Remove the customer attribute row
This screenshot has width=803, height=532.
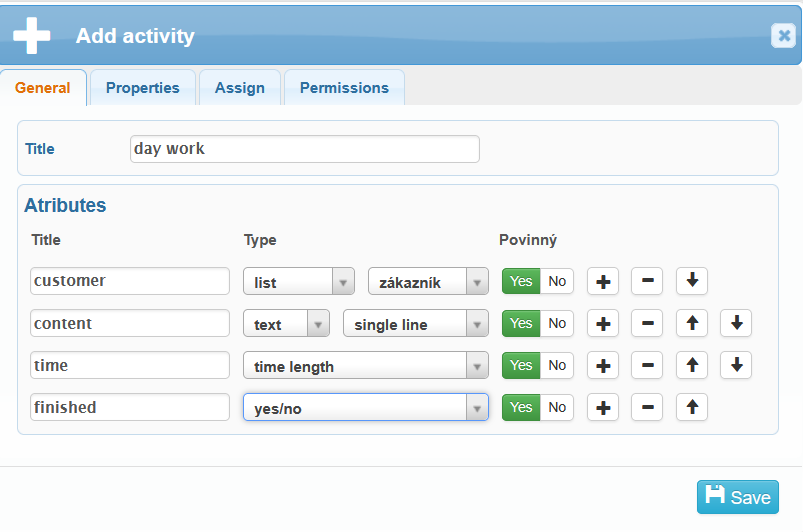(x=646, y=282)
